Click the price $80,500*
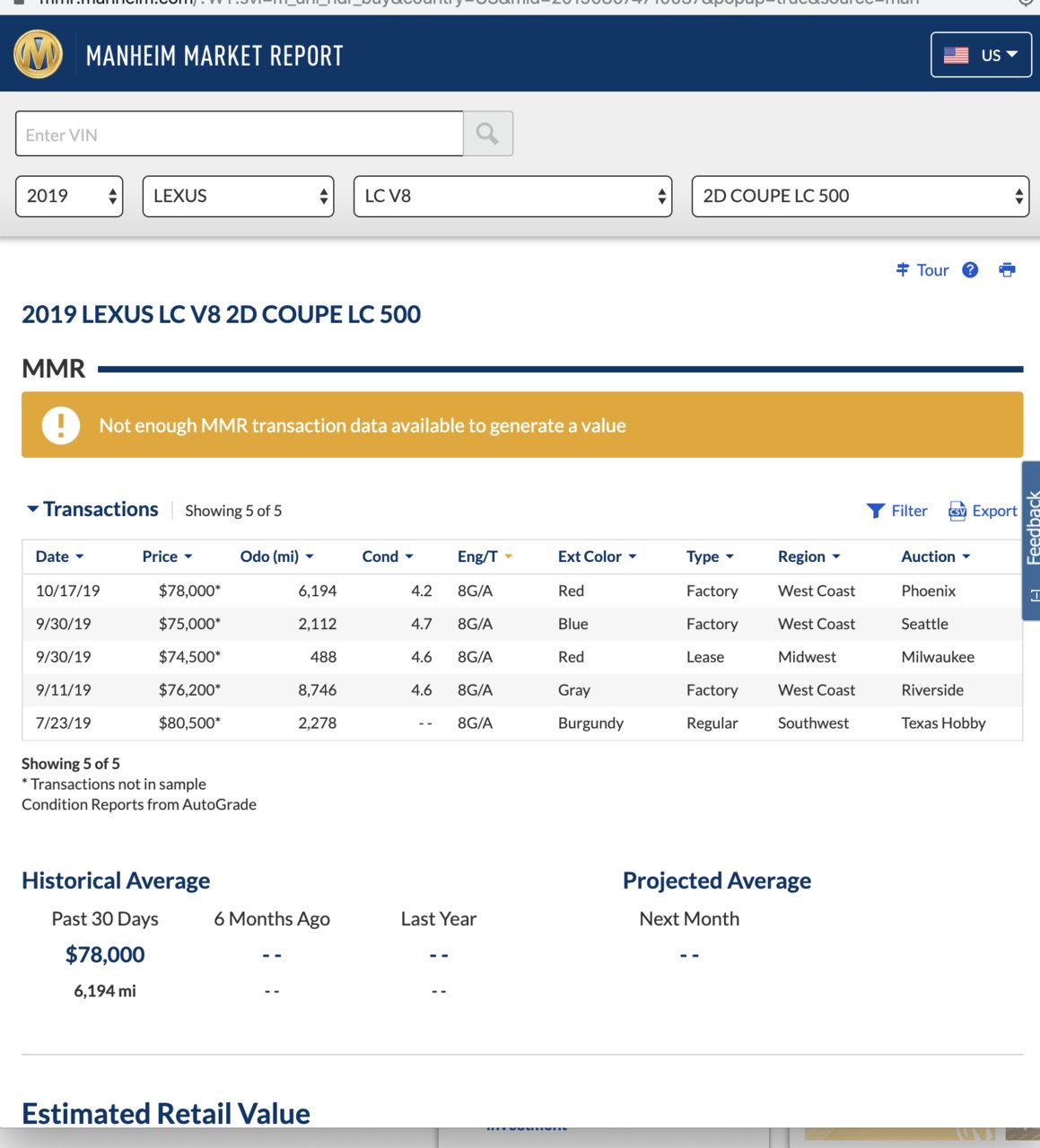 [x=189, y=723]
